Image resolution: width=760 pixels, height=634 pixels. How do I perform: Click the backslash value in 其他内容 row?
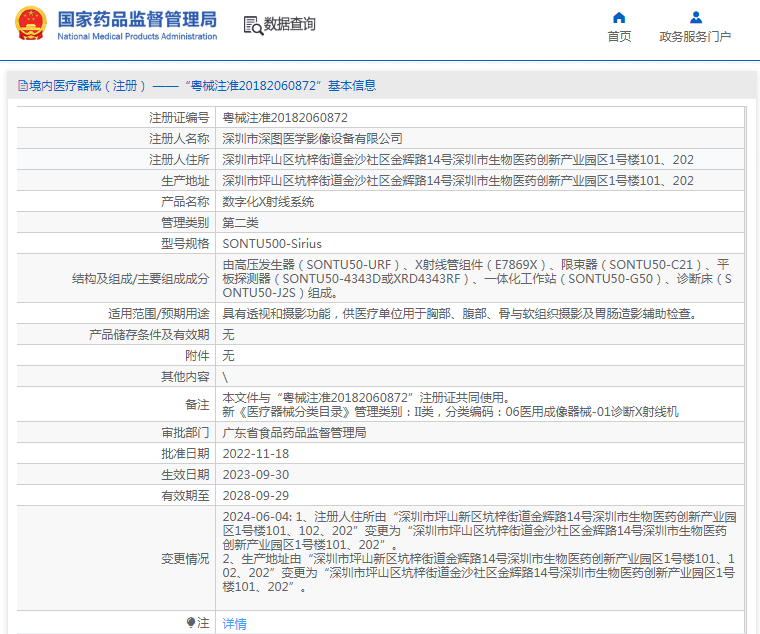click(225, 377)
